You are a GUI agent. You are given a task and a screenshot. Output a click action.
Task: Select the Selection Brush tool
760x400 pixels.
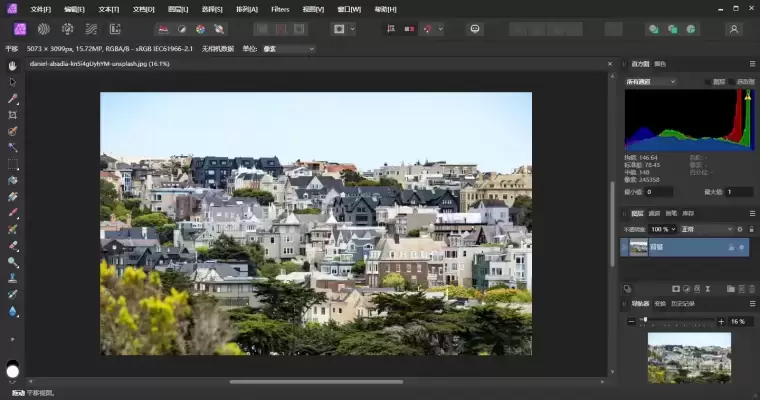tap(13, 131)
